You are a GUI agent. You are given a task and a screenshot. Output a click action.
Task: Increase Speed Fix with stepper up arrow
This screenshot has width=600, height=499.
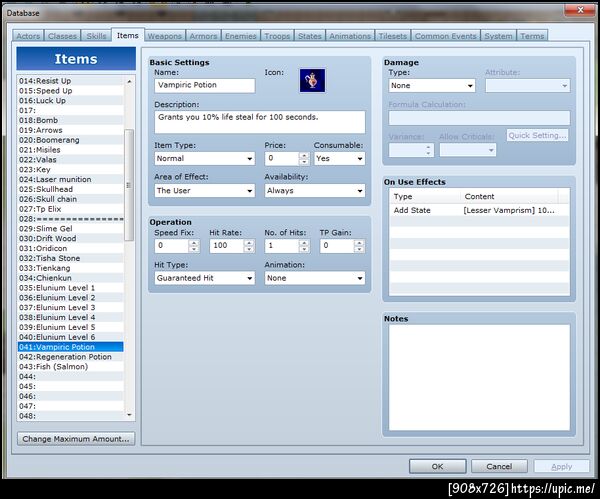[194, 242]
